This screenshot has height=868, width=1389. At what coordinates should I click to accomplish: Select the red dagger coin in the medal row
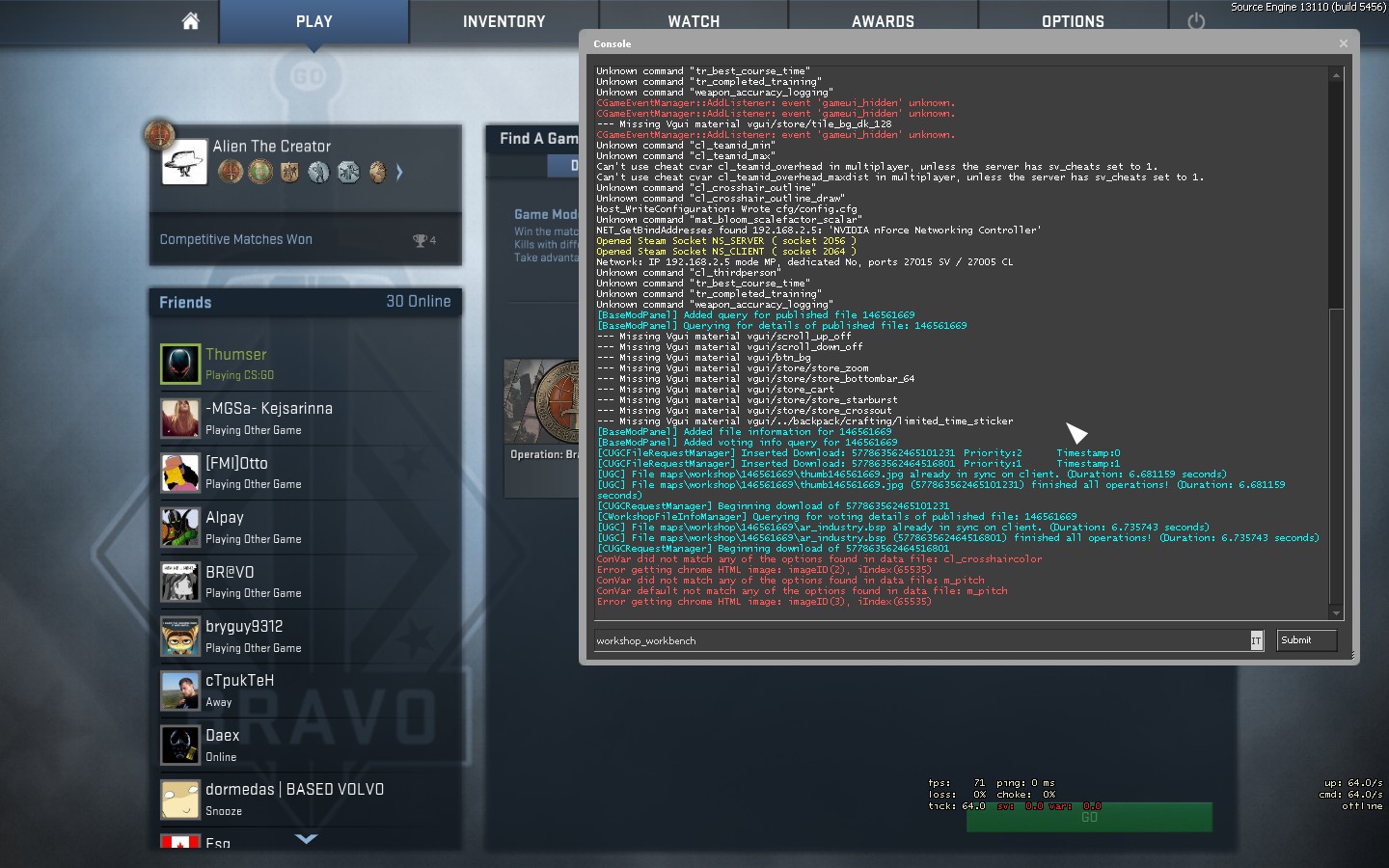[231, 172]
